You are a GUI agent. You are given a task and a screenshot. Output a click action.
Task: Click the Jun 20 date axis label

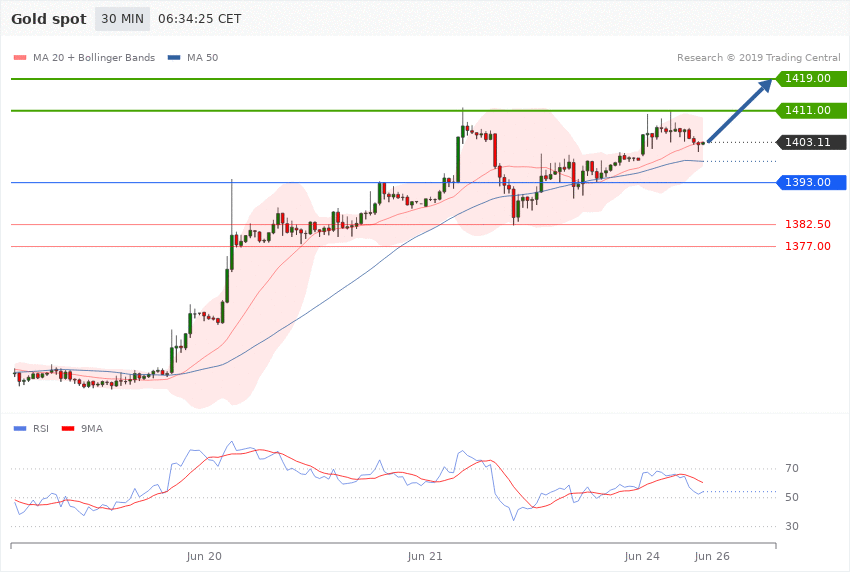(204, 556)
